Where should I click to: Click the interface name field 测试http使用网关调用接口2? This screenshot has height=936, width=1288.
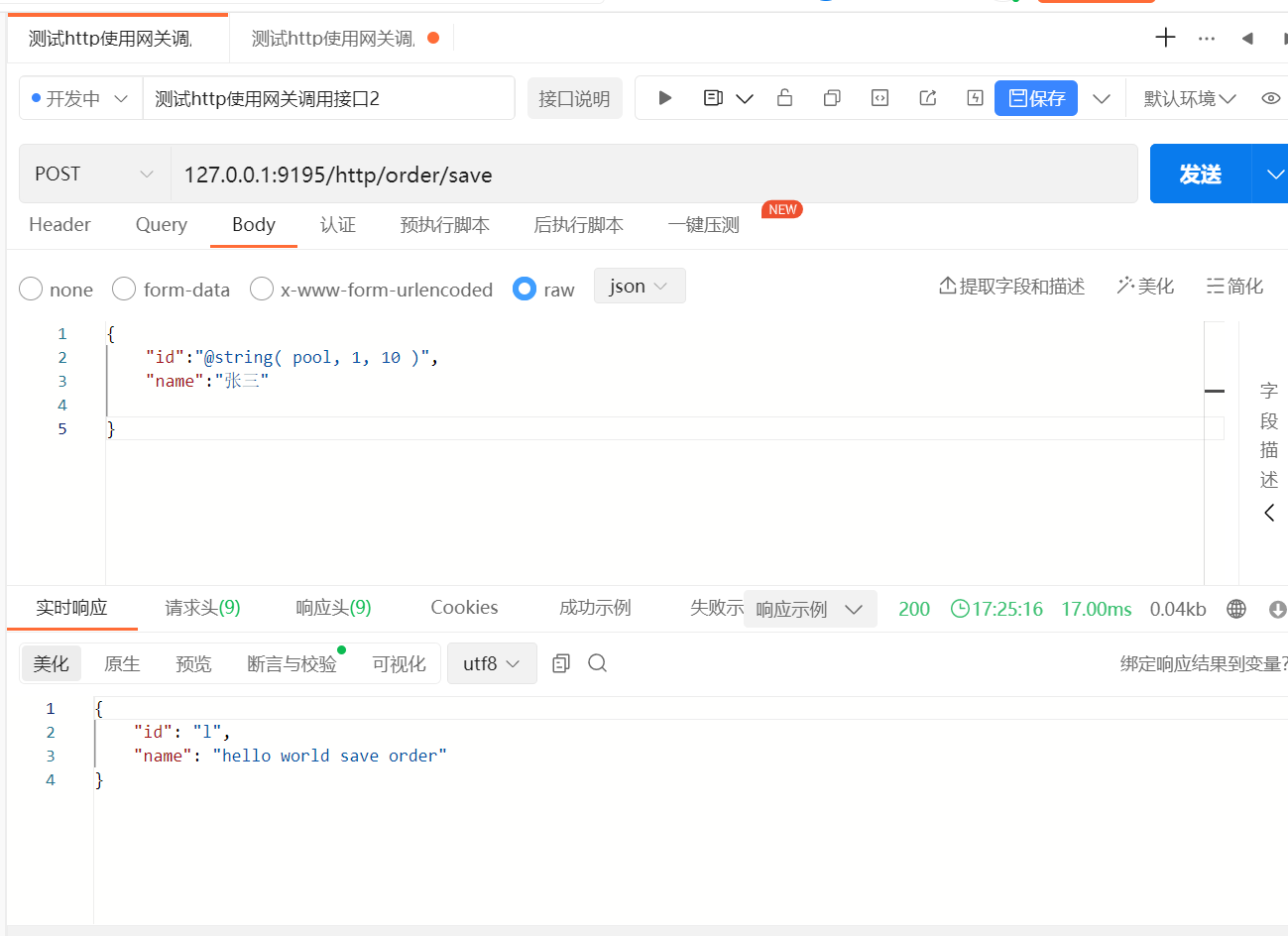point(328,98)
